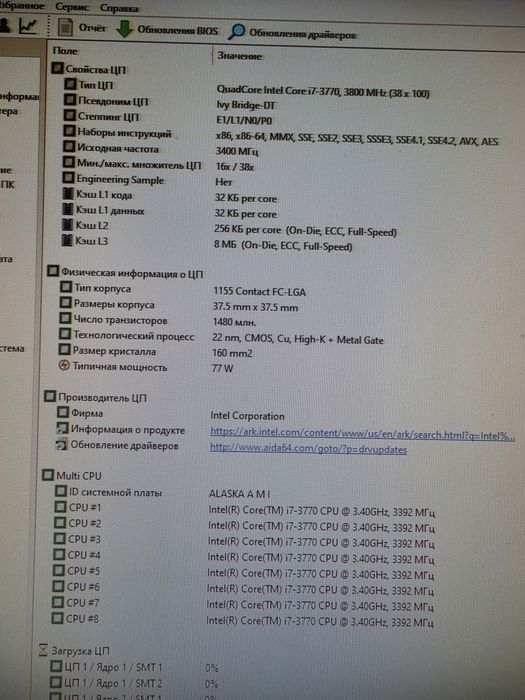Image resolution: width=525 pixels, height=700 pixels.
Task: Click the Обновления драйверов button
Action: click(292, 32)
